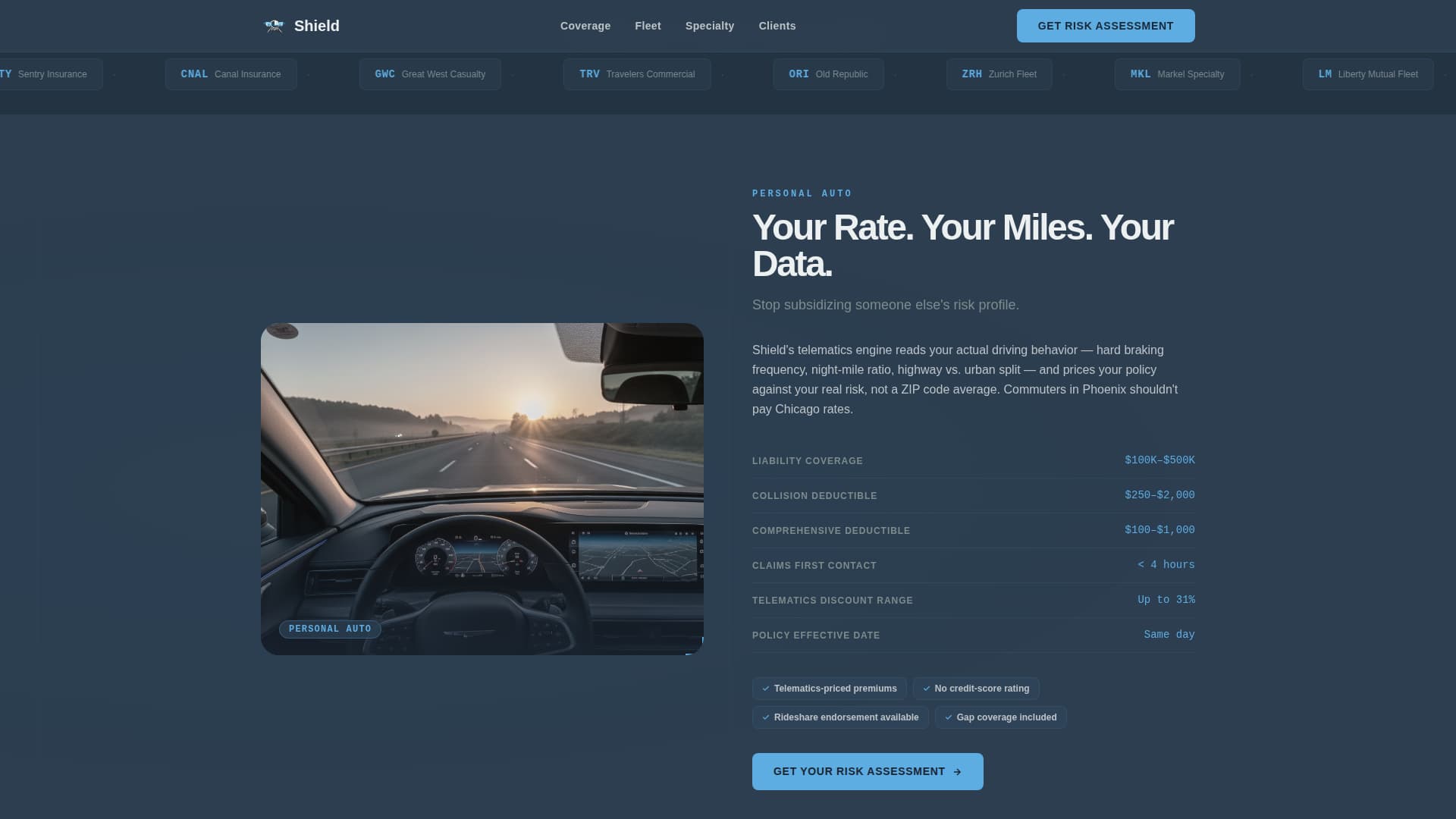
Task: Toggle the Telematics-priced premiums chip
Action: point(830,689)
